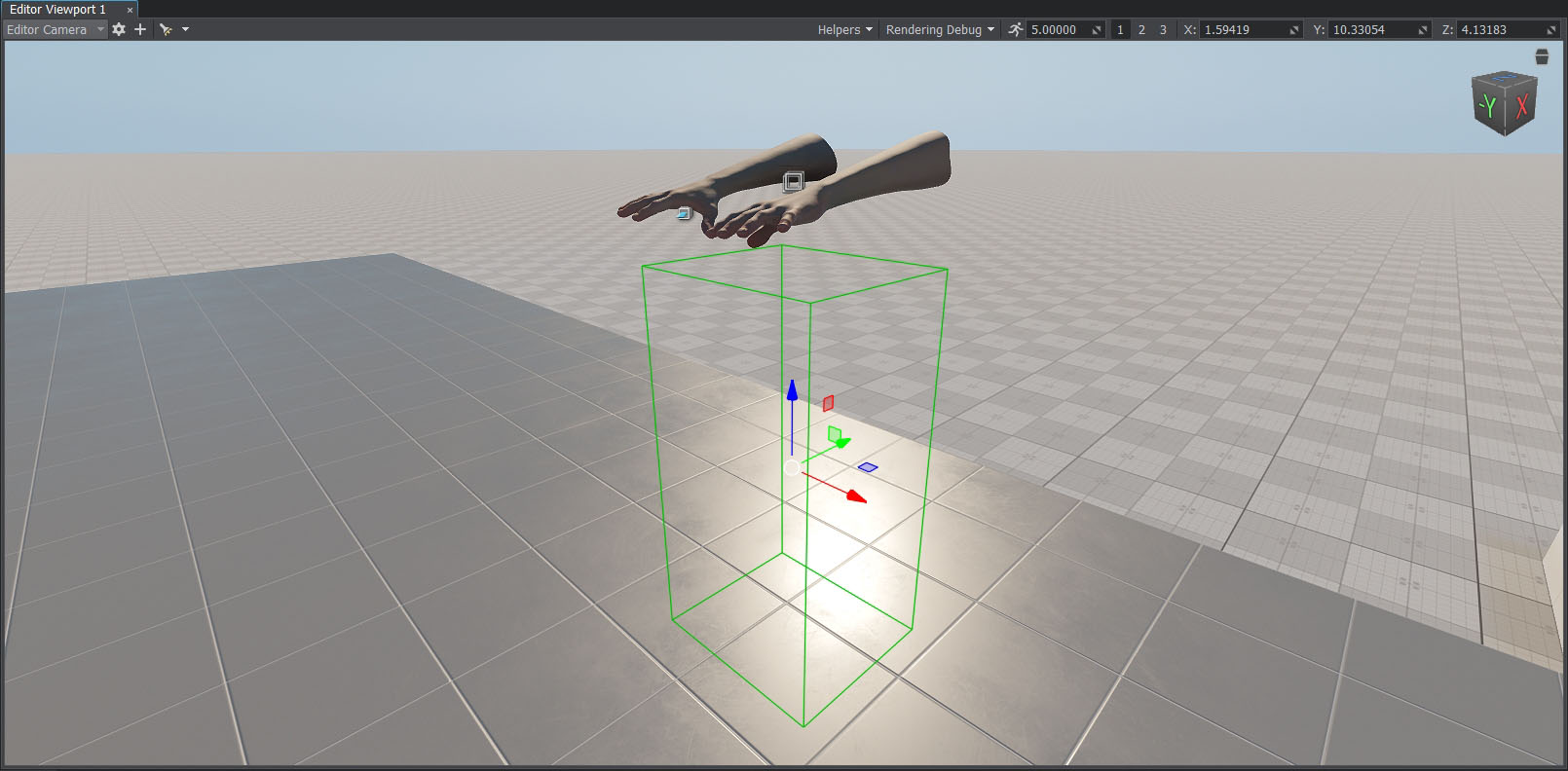Expand the Rendering Debug dropdown
This screenshot has height=771, width=1568.
pos(940,29)
